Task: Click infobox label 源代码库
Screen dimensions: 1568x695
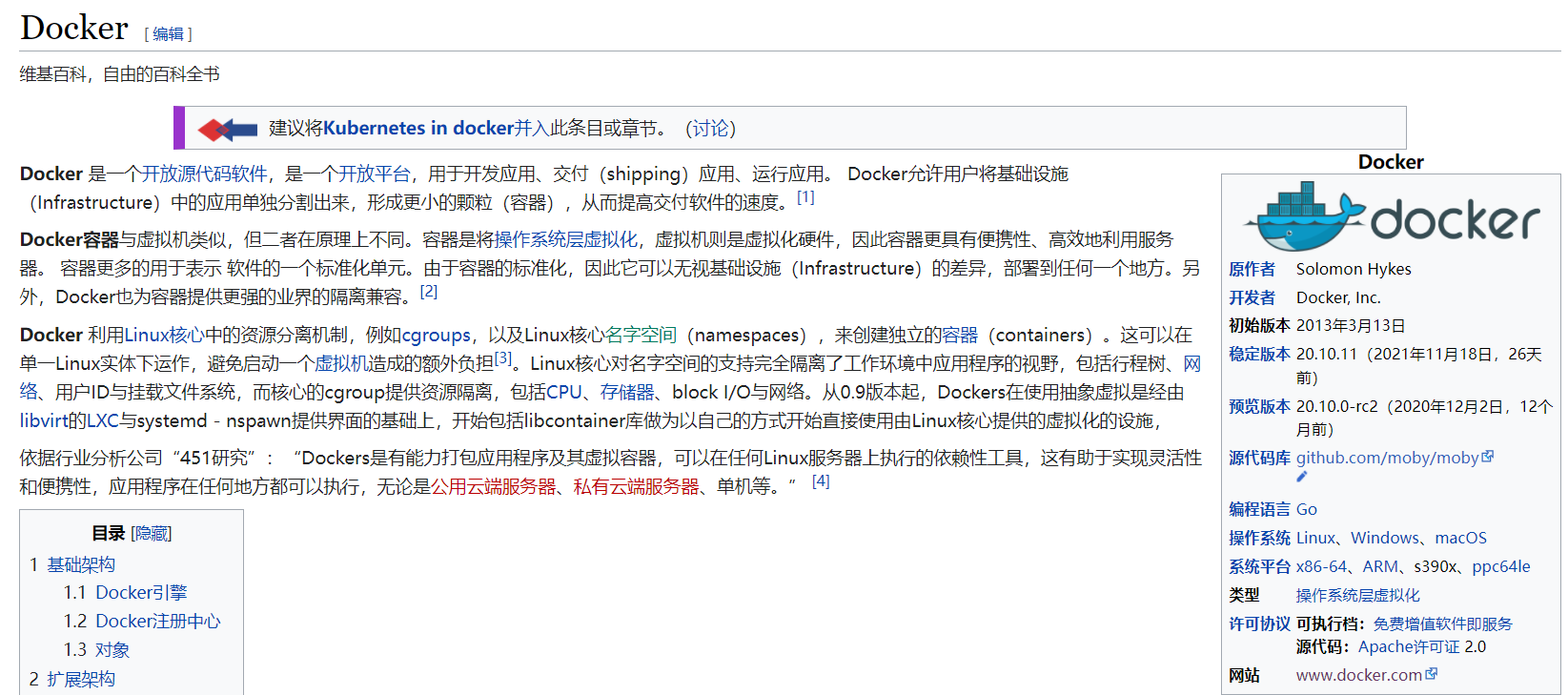Action: pos(1259,459)
